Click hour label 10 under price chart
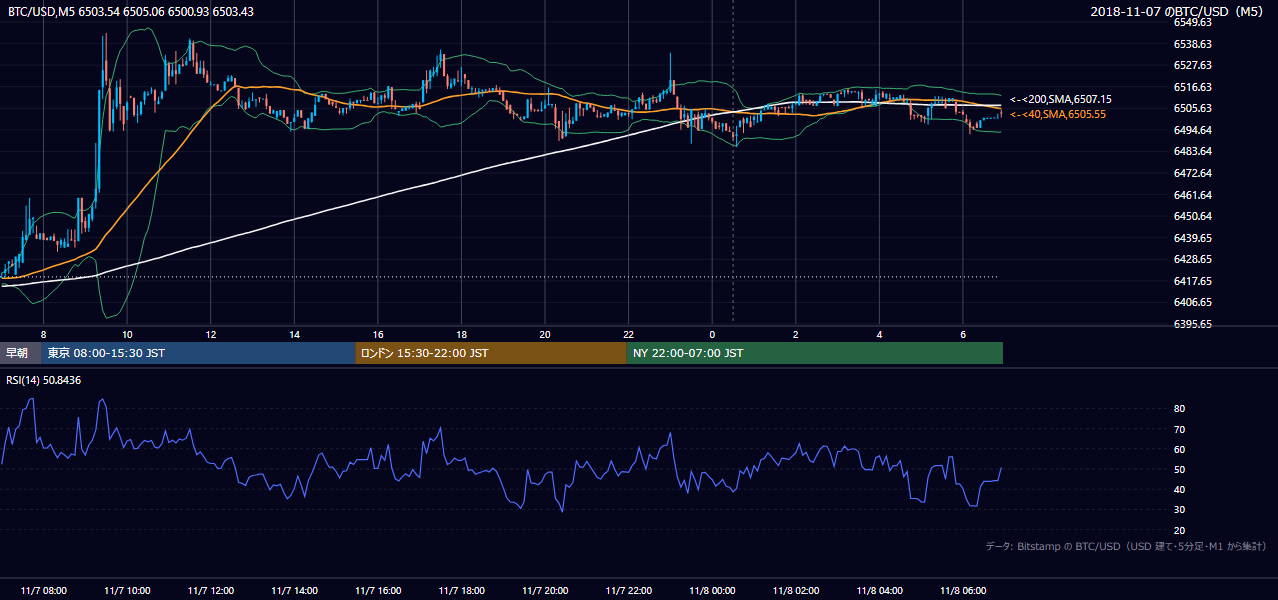This screenshot has height=600, width=1278. pyautogui.click(x=127, y=334)
